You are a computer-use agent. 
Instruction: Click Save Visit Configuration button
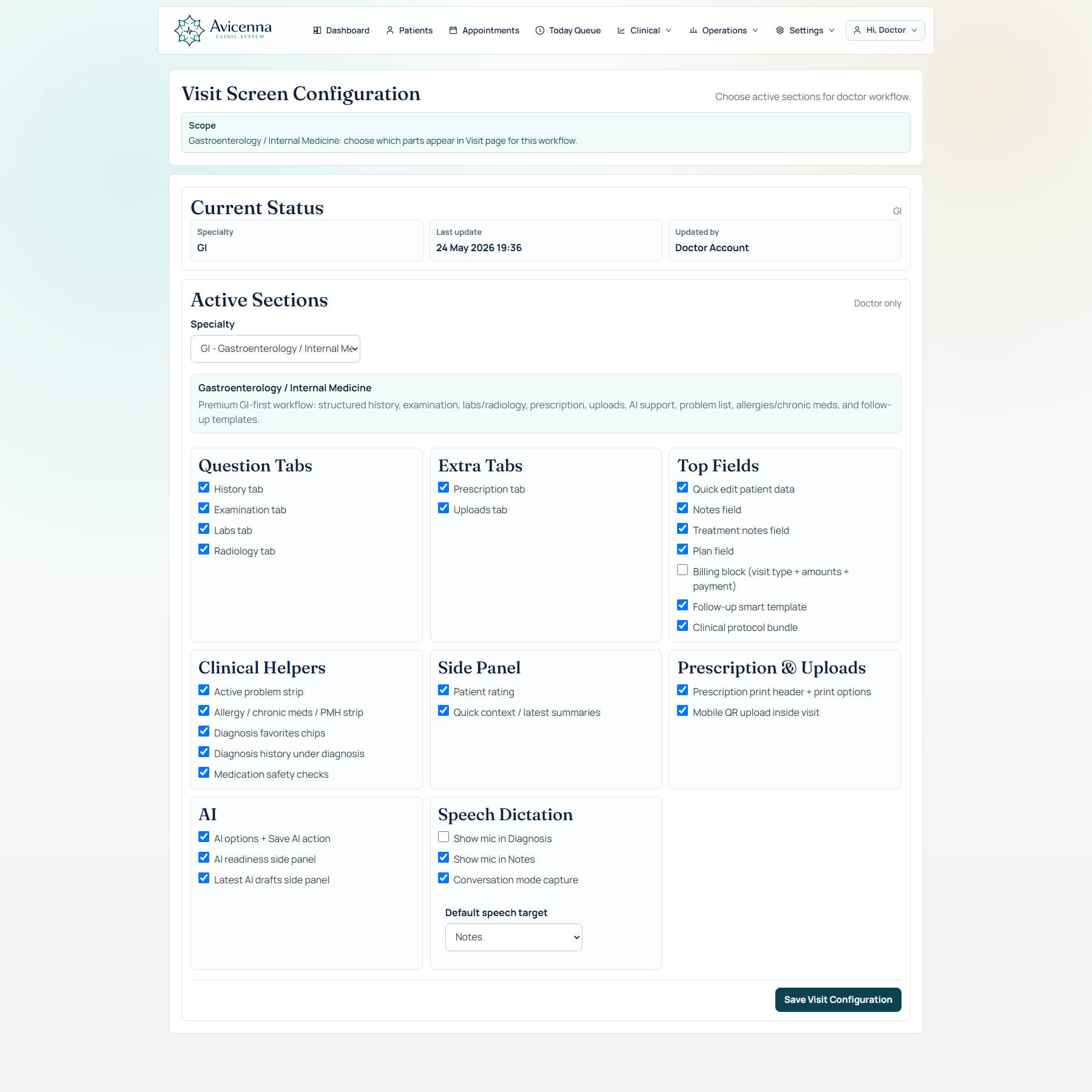pyautogui.click(x=838, y=1000)
